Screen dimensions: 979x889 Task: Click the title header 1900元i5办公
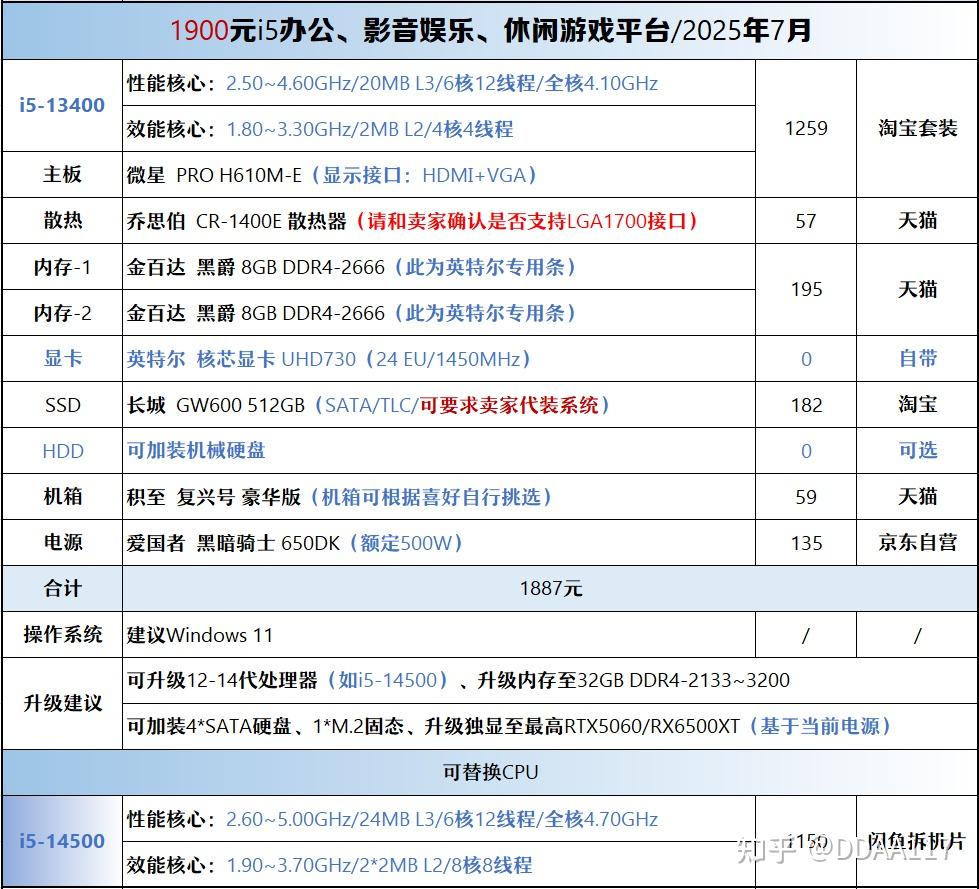click(490, 31)
